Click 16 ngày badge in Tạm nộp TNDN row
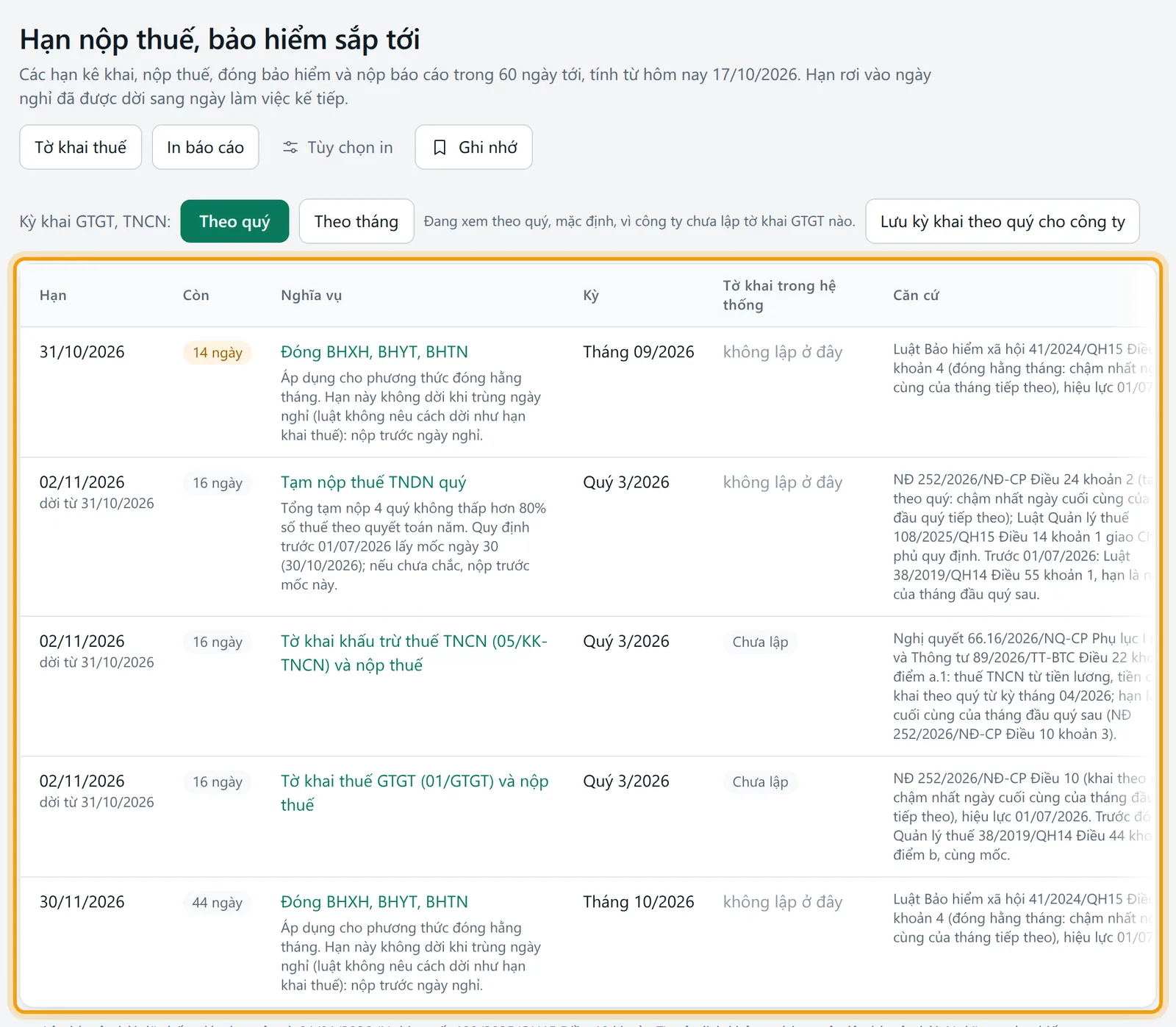Screen dimensions: 1176x1027 tap(218, 483)
